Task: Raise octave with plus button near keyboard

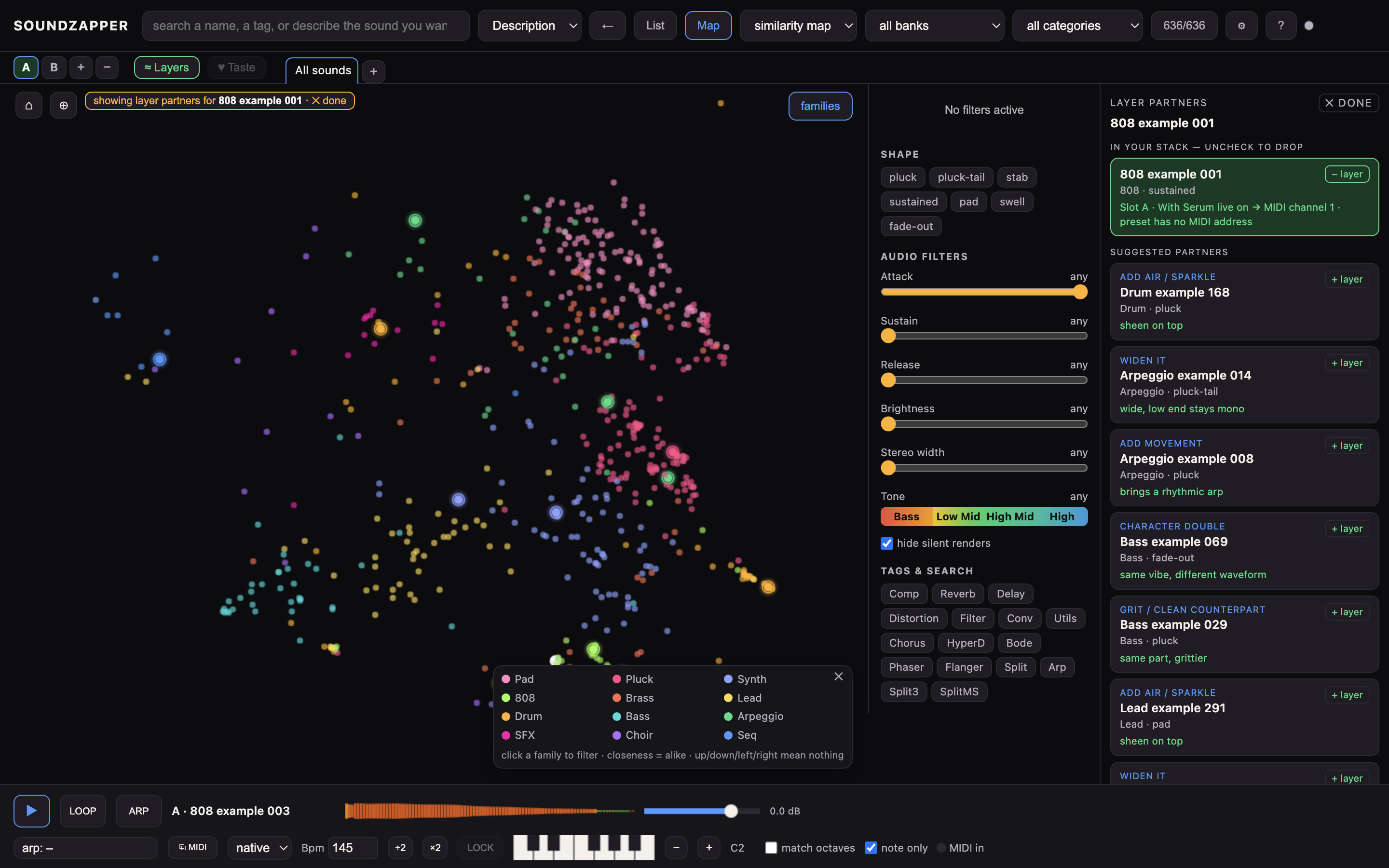Action: click(709, 847)
